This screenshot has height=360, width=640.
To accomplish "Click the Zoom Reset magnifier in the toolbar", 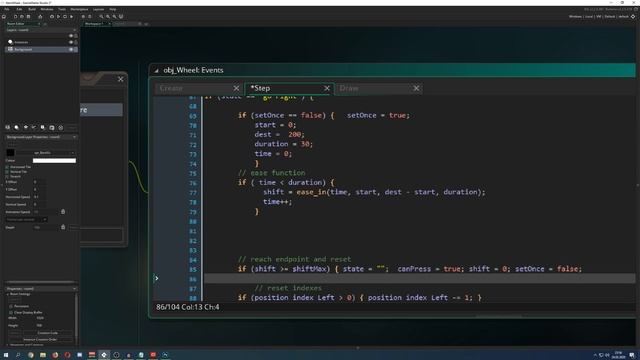I will [x=108, y=17].
